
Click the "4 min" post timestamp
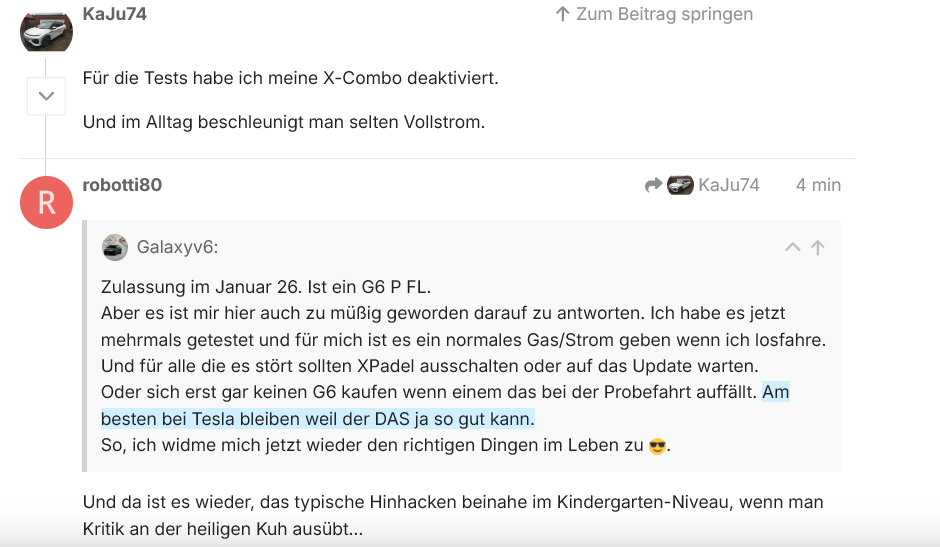818,185
